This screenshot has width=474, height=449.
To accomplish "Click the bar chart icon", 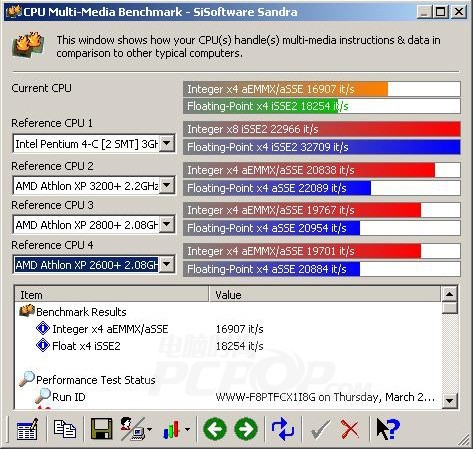I will pos(171,429).
